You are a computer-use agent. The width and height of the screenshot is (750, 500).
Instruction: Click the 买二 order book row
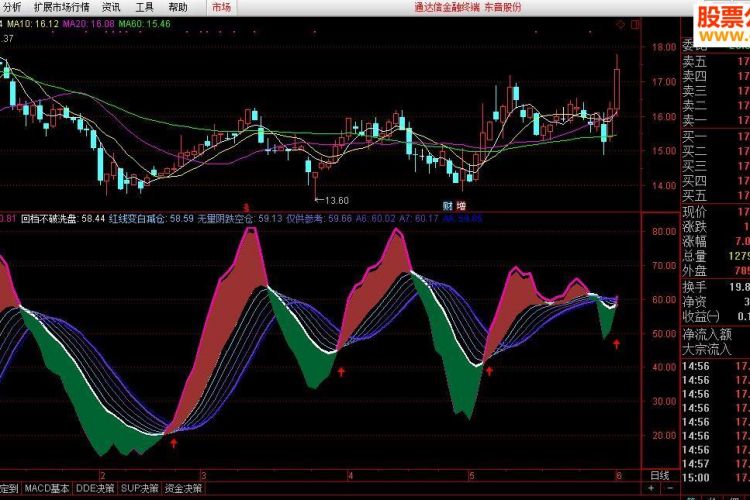coord(716,151)
